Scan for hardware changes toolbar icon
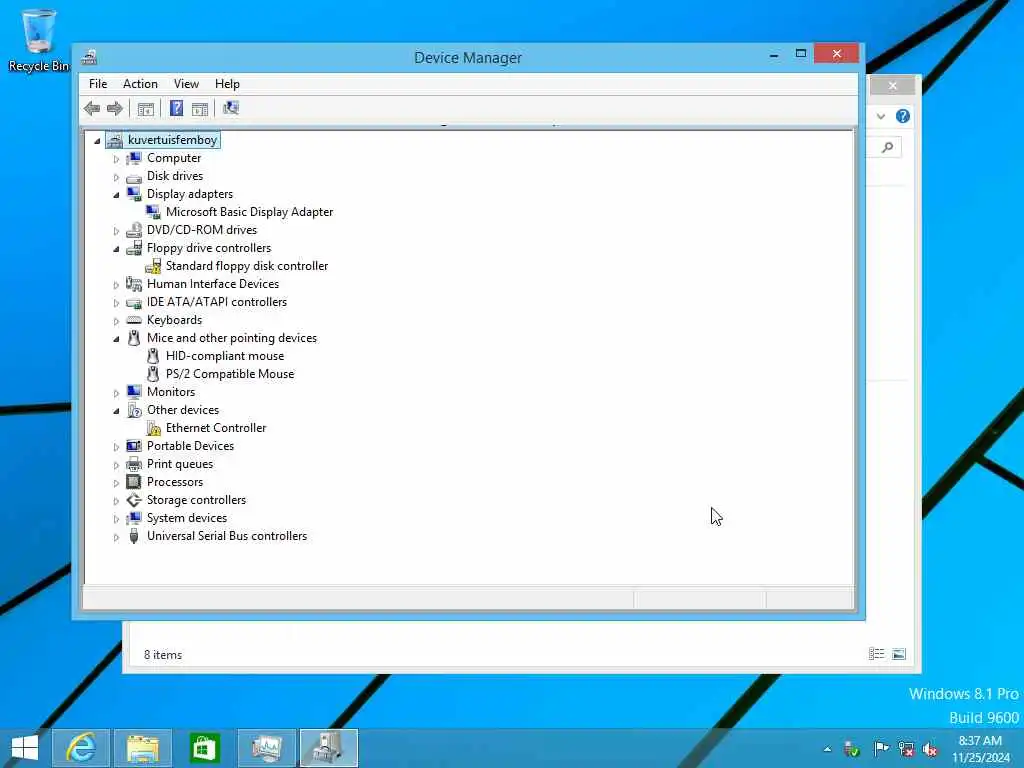 click(231, 108)
